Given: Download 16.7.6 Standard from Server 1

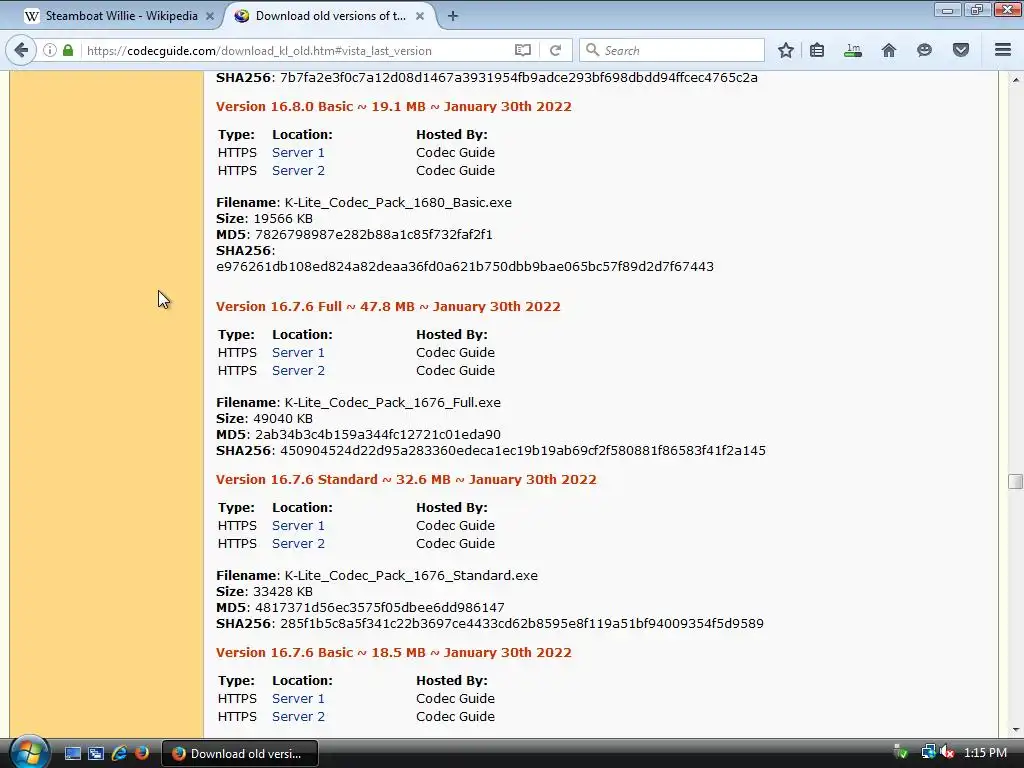Looking at the screenshot, I should coord(298,526).
